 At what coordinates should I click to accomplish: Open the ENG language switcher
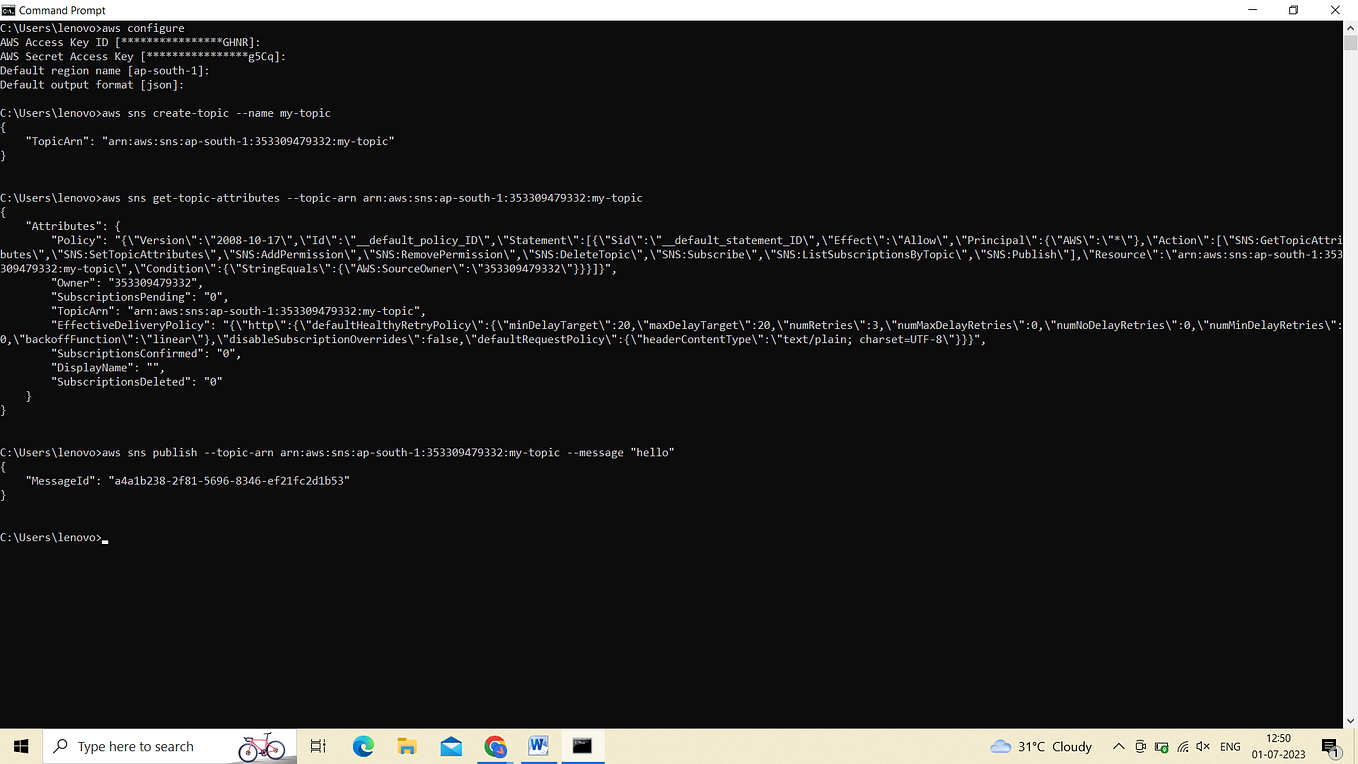[x=1229, y=746]
